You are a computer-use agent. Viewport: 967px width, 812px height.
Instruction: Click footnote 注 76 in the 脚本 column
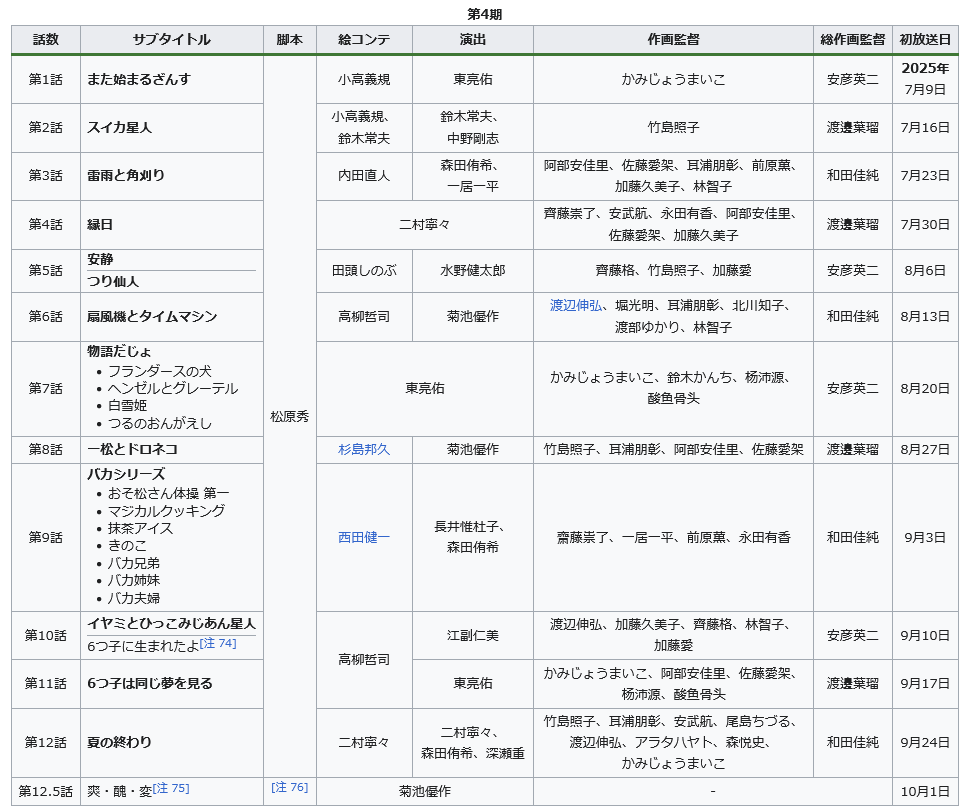point(290,788)
